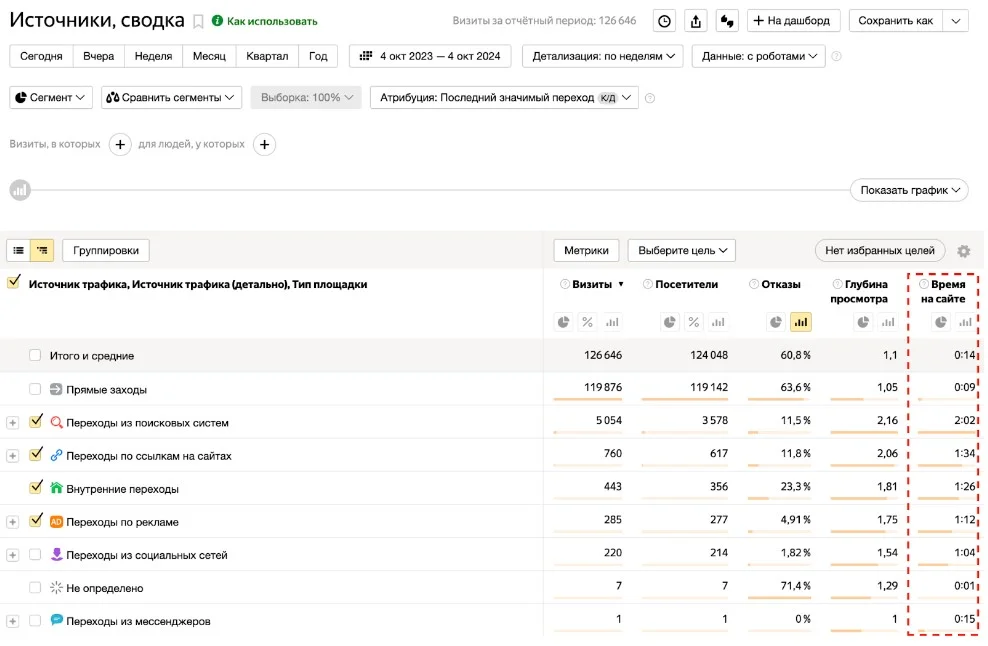Click the bookmark icon next to report title
The image size is (988, 646).
point(198,21)
